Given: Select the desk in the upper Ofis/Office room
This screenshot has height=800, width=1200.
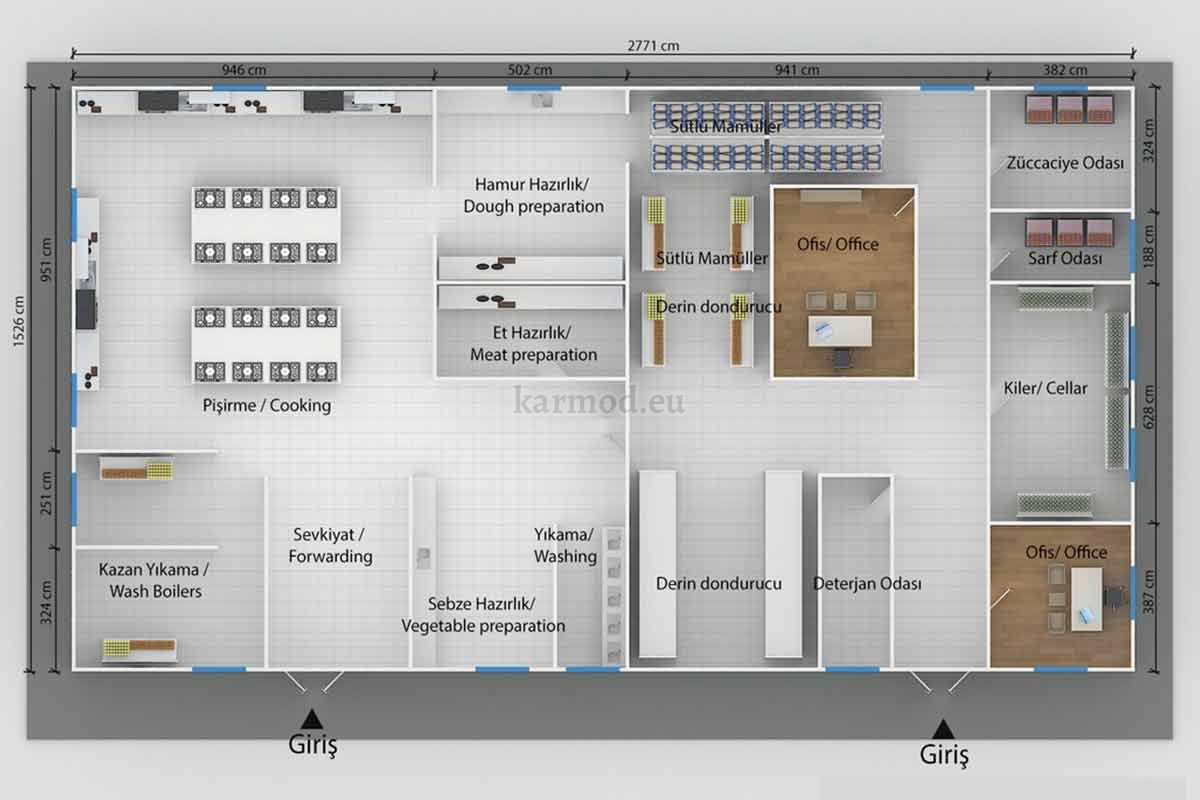Looking at the screenshot, I should tap(841, 331).
